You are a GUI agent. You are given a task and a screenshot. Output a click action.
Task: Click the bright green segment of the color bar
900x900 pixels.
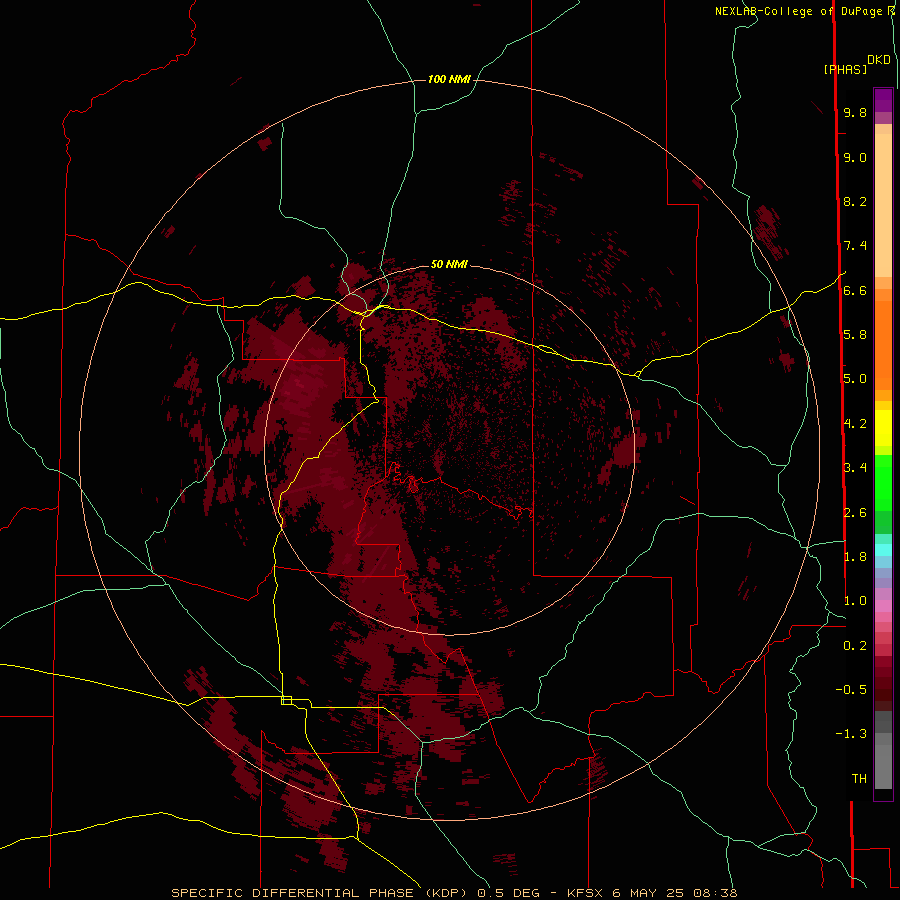pos(883,483)
